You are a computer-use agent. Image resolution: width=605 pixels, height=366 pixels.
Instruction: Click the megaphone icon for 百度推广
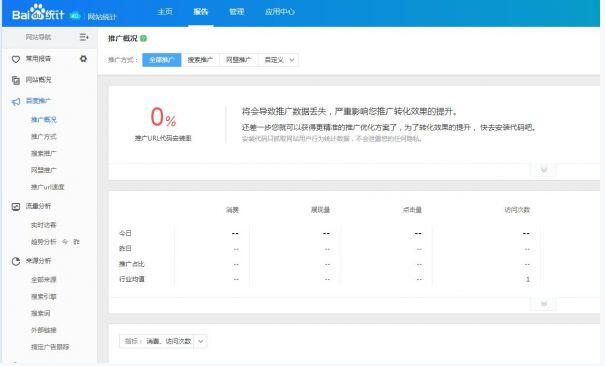[x=16, y=101]
